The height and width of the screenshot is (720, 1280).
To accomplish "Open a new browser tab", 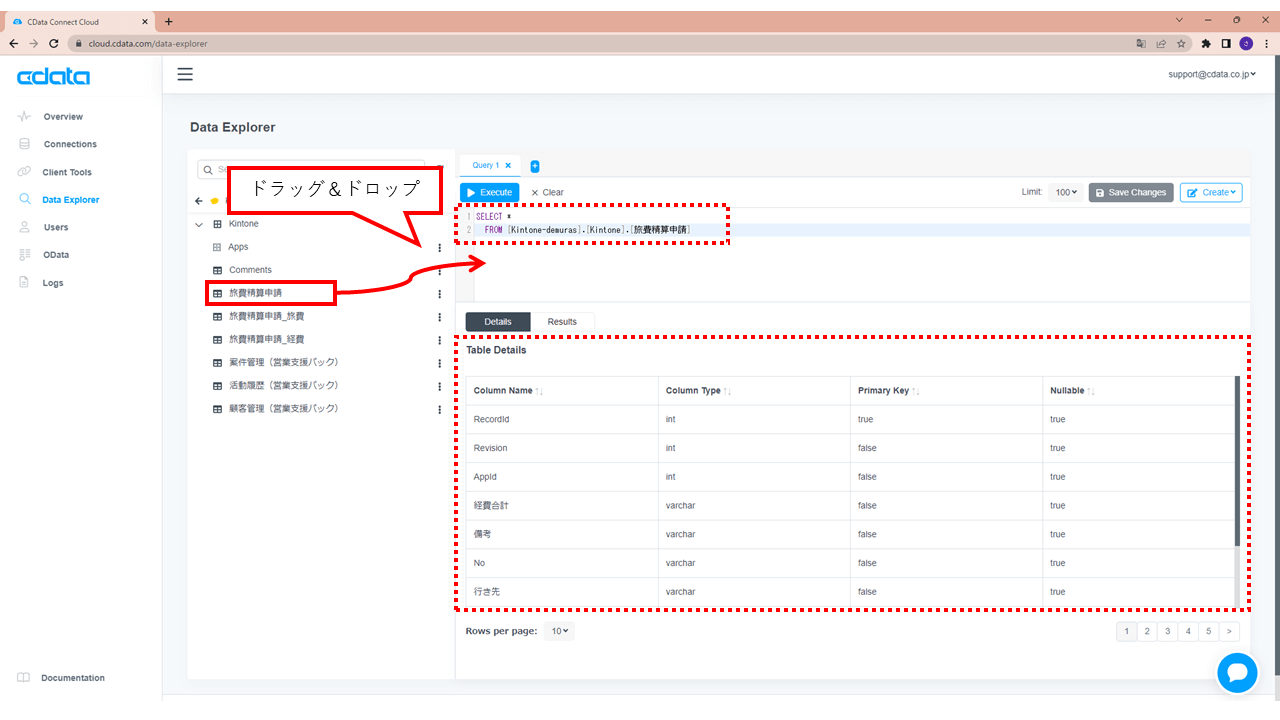I will pos(168,21).
